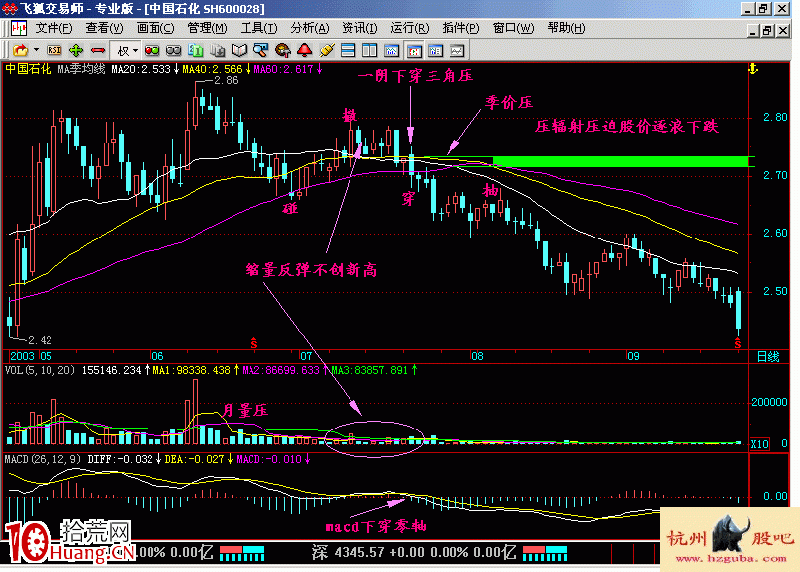Click the 2003 year label on date axis

click(22, 356)
